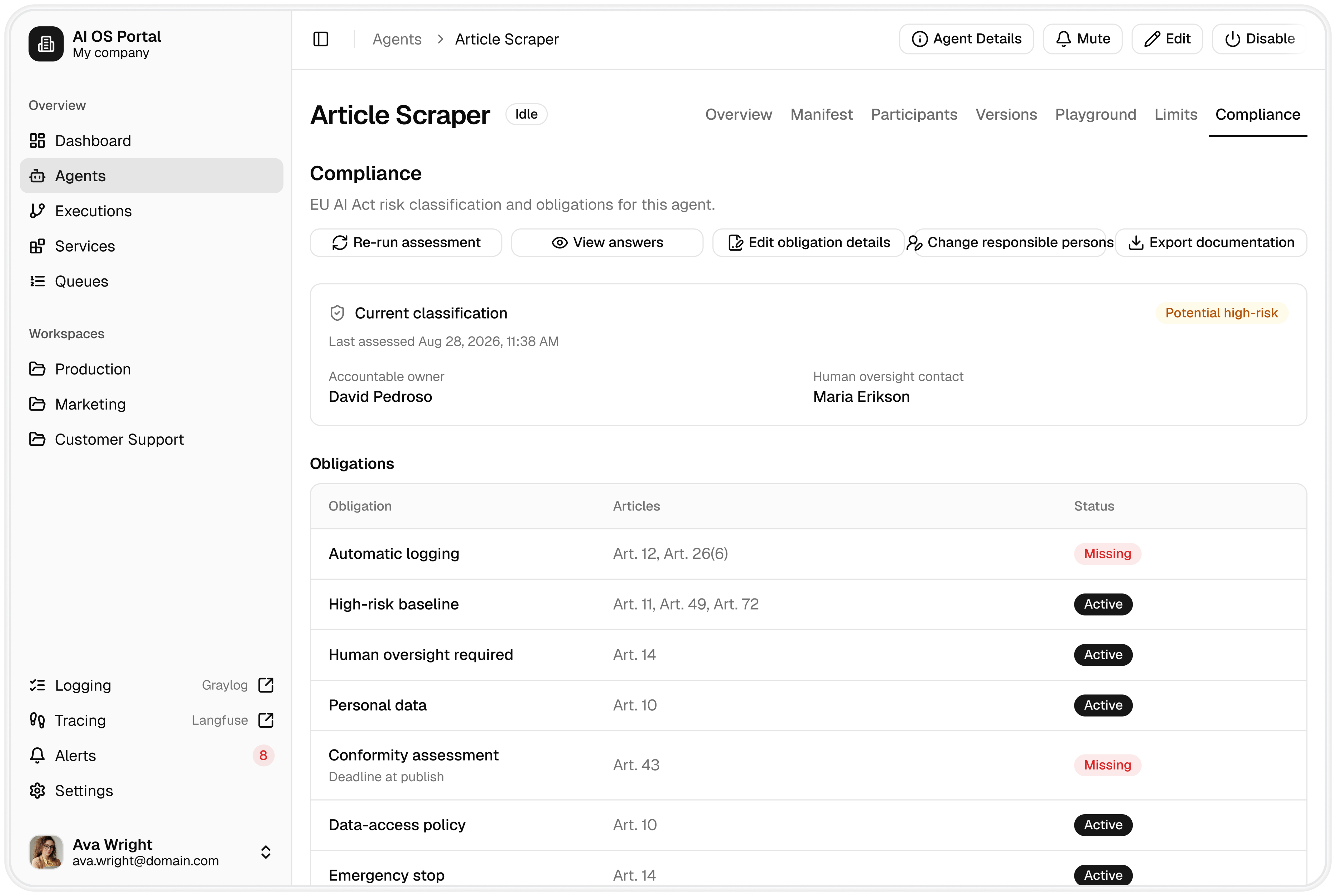Image resolution: width=1336 pixels, height=896 pixels.
Task: Click the Settings gear icon
Action: click(x=37, y=791)
